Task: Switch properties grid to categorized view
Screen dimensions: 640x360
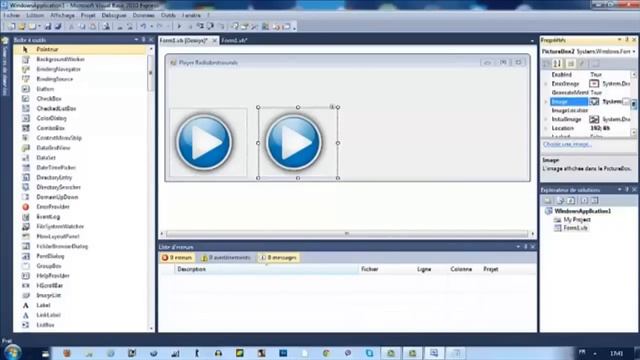Action: [546, 64]
